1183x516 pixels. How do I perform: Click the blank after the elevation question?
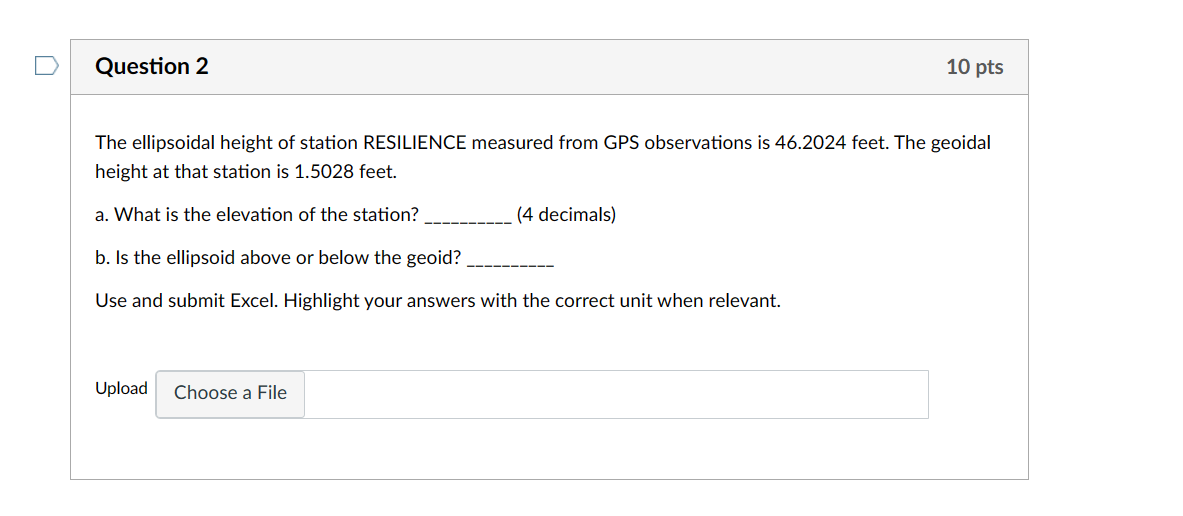pyautogui.click(x=469, y=216)
